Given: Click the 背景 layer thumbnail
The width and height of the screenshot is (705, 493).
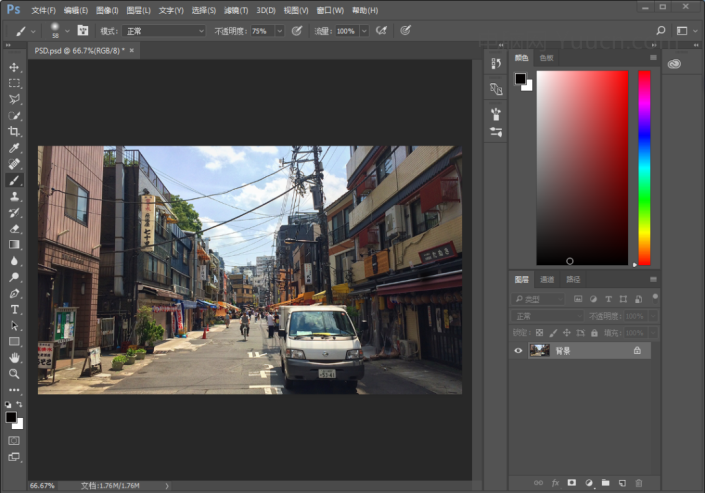Looking at the screenshot, I should pyautogui.click(x=539, y=351).
